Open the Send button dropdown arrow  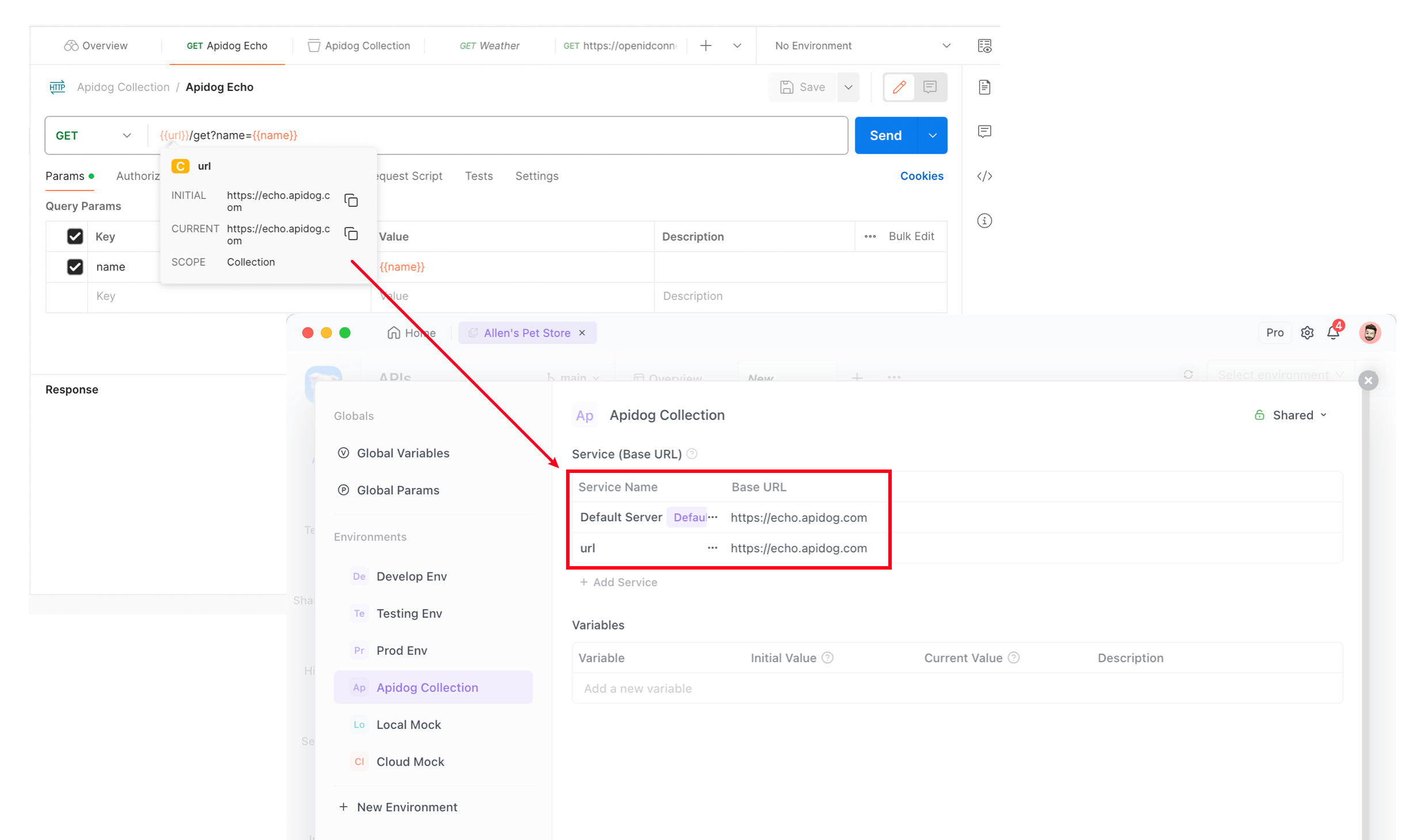coord(932,135)
